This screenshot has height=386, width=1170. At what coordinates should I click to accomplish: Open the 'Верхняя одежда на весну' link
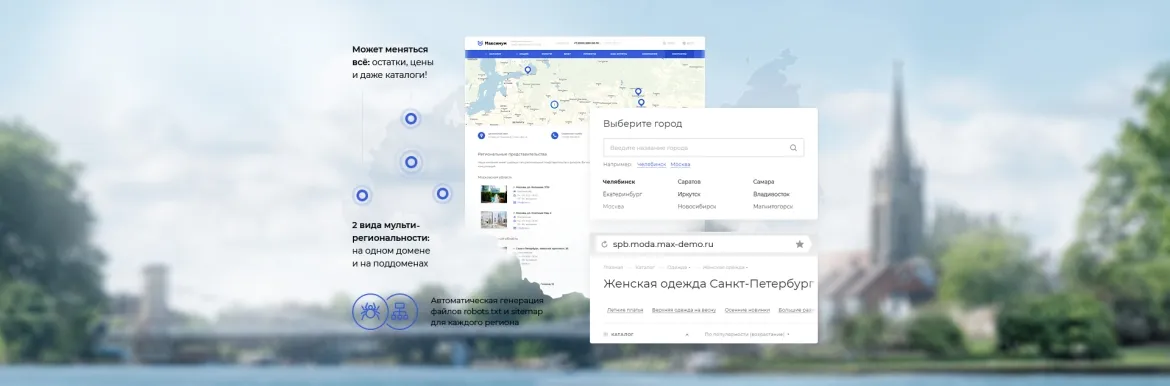[683, 309]
